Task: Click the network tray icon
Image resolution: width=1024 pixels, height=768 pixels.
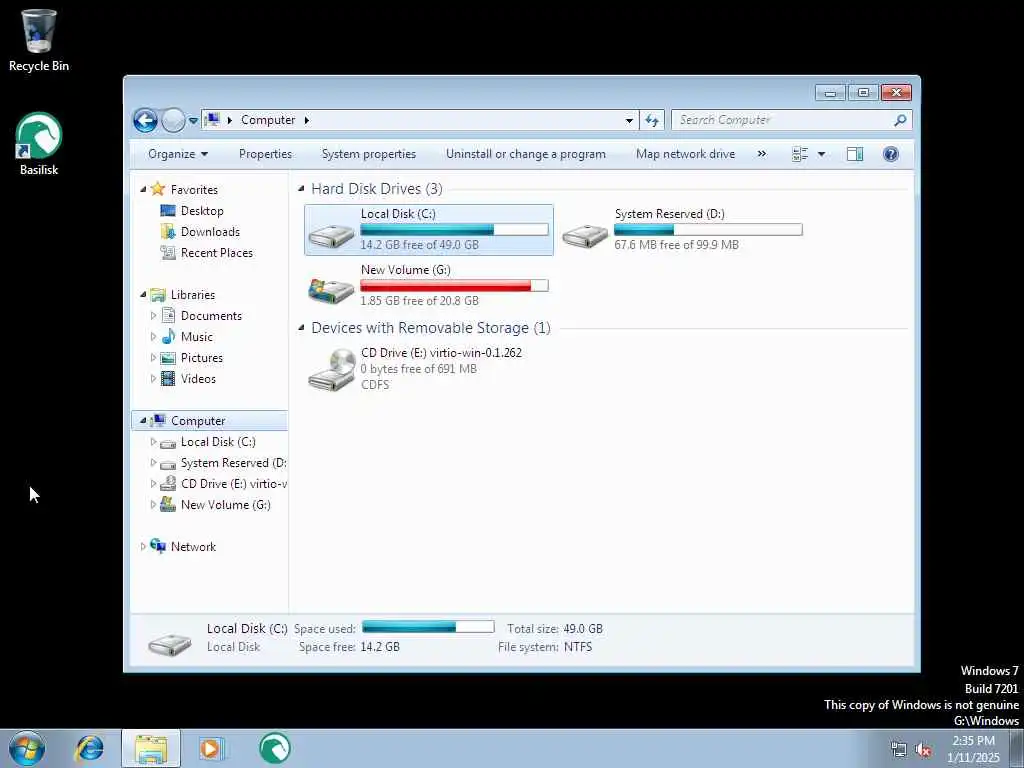Action: 899,750
